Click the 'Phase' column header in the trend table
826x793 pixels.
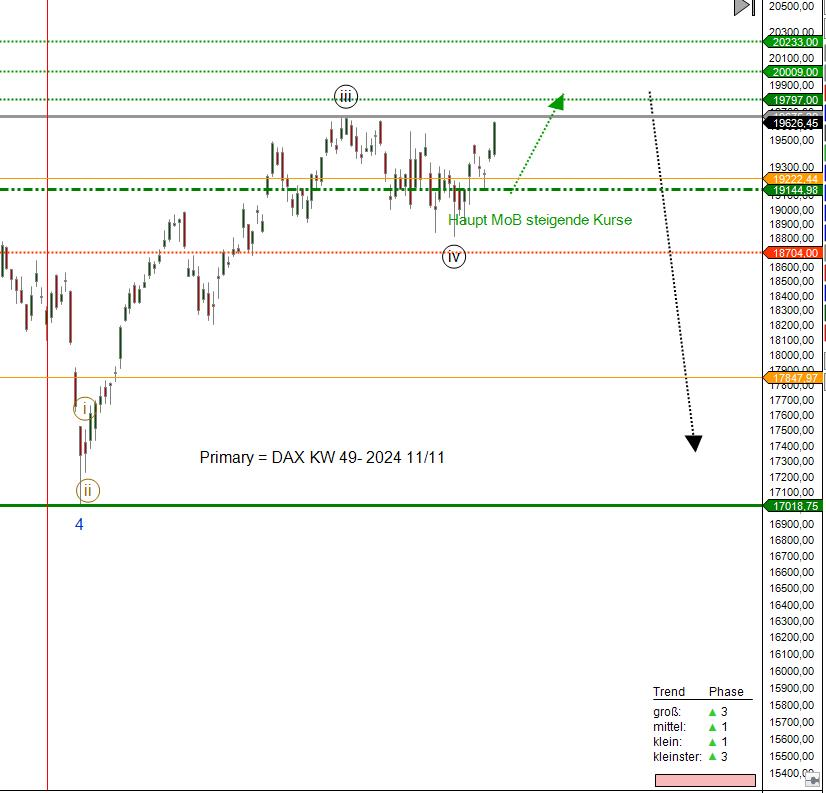tap(726, 692)
